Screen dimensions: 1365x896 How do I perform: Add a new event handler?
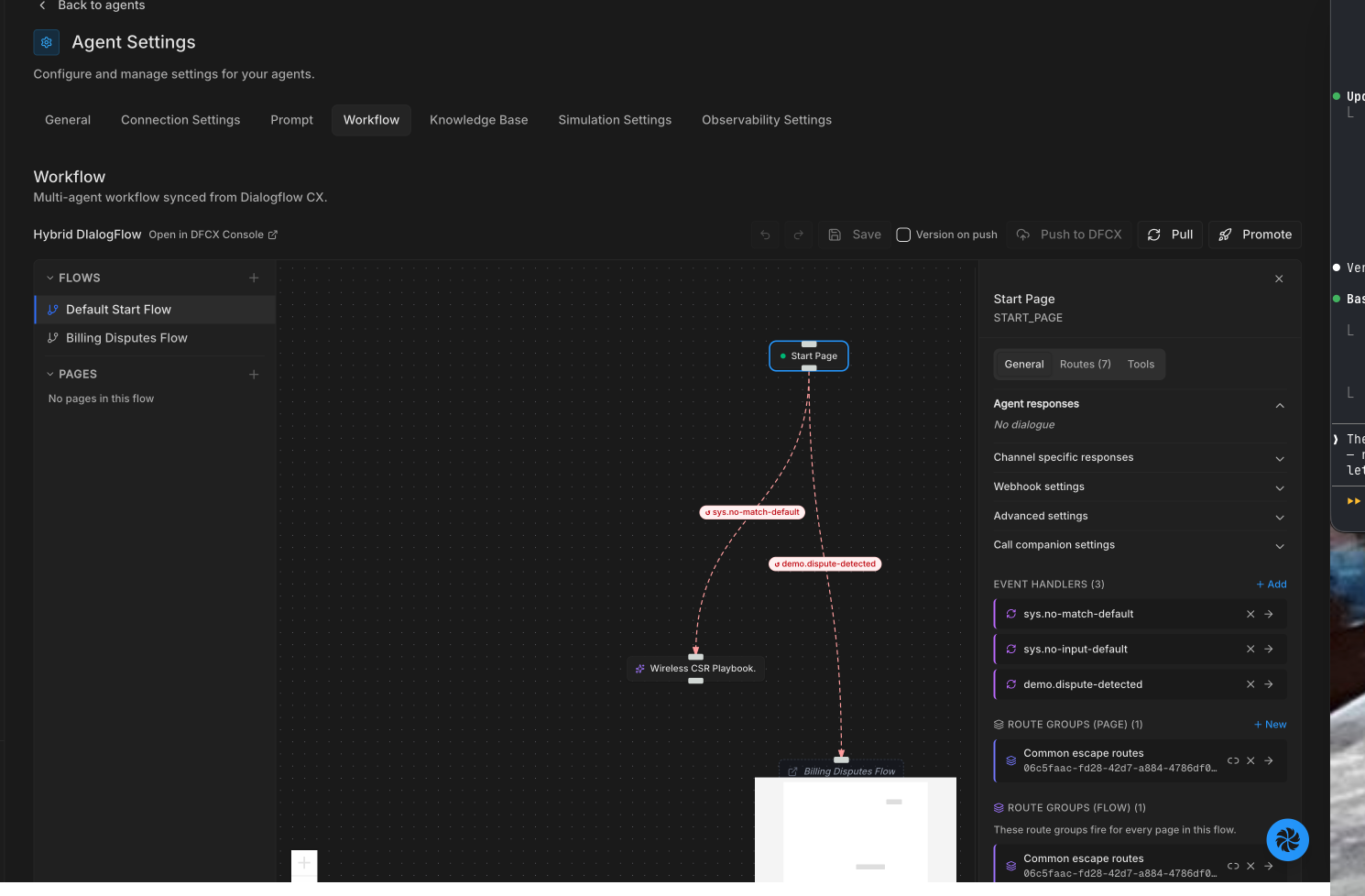1272,585
